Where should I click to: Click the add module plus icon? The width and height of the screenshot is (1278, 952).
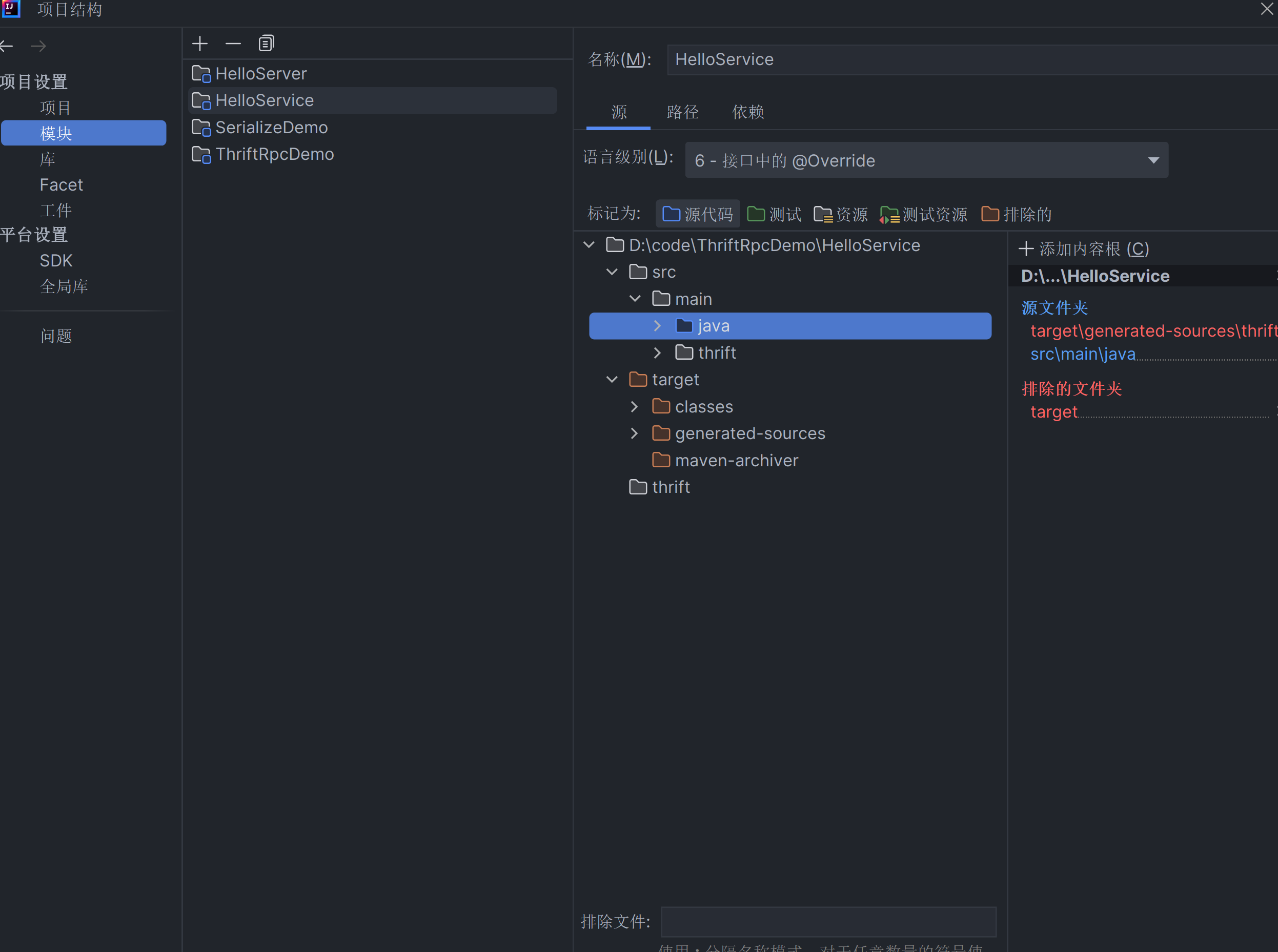[x=199, y=43]
